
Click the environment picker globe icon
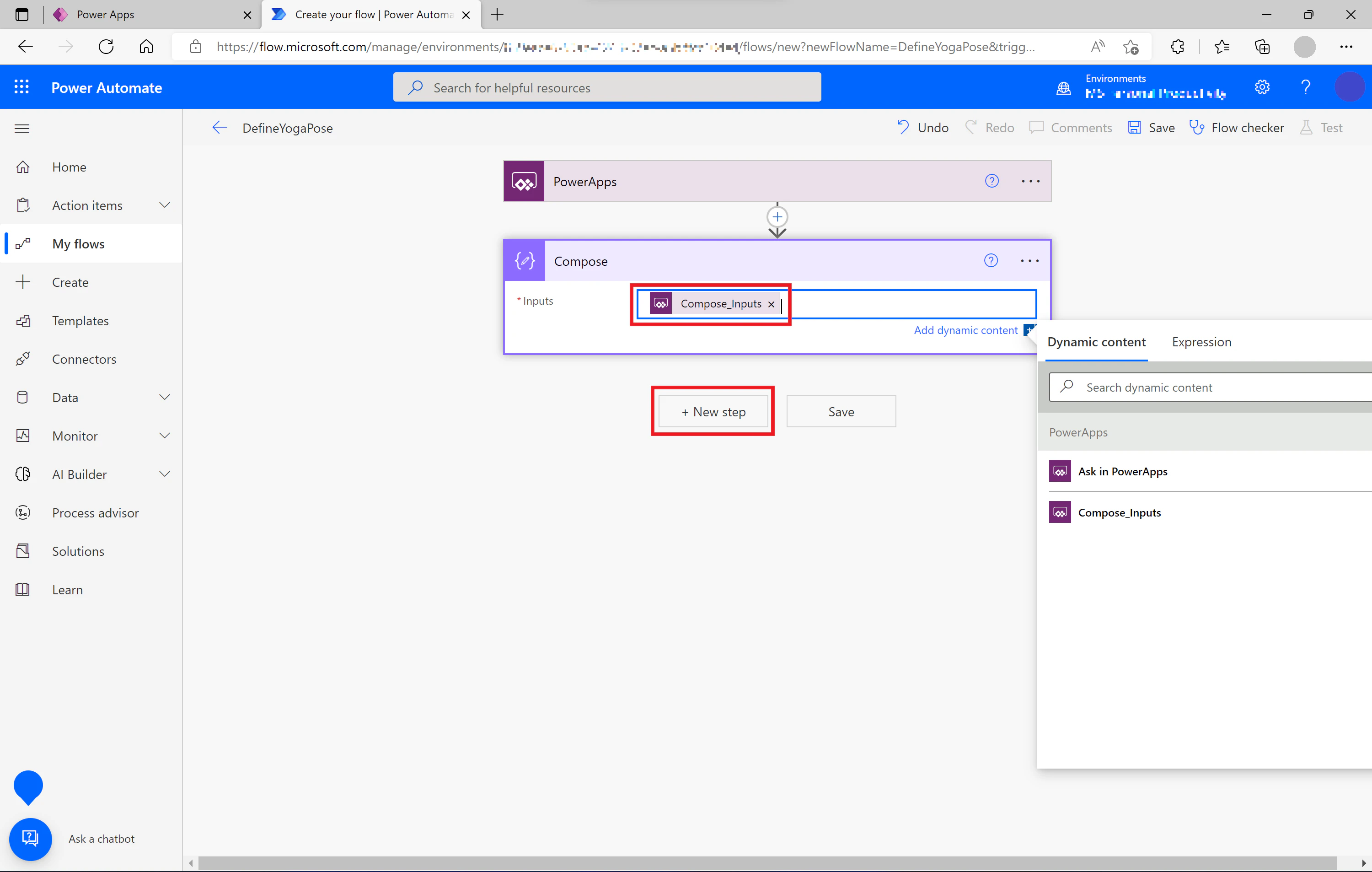[x=1063, y=88]
